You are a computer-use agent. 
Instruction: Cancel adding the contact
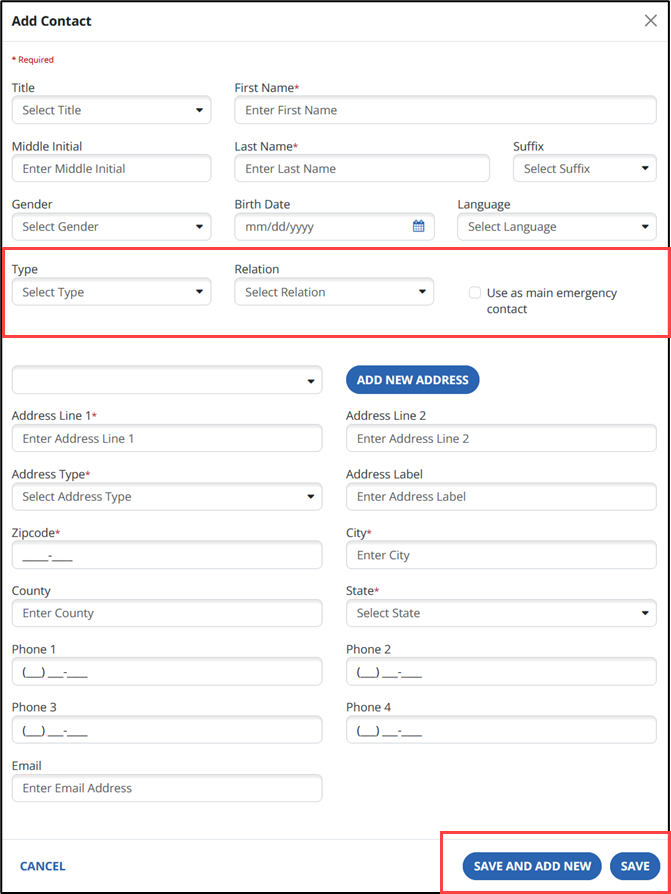43,866
